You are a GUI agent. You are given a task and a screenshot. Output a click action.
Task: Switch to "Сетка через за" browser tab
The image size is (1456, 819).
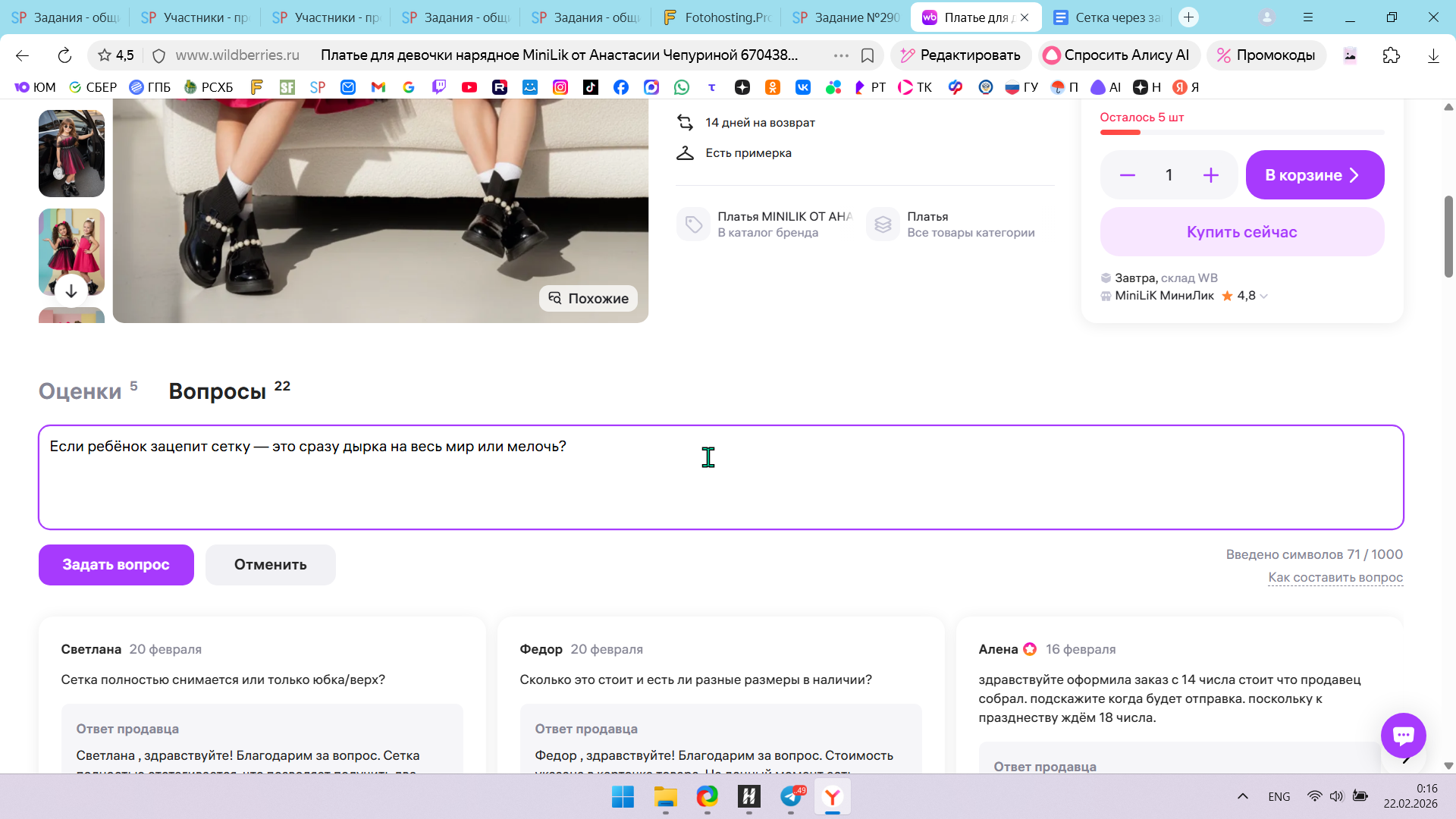click(x=1107, y=17)
